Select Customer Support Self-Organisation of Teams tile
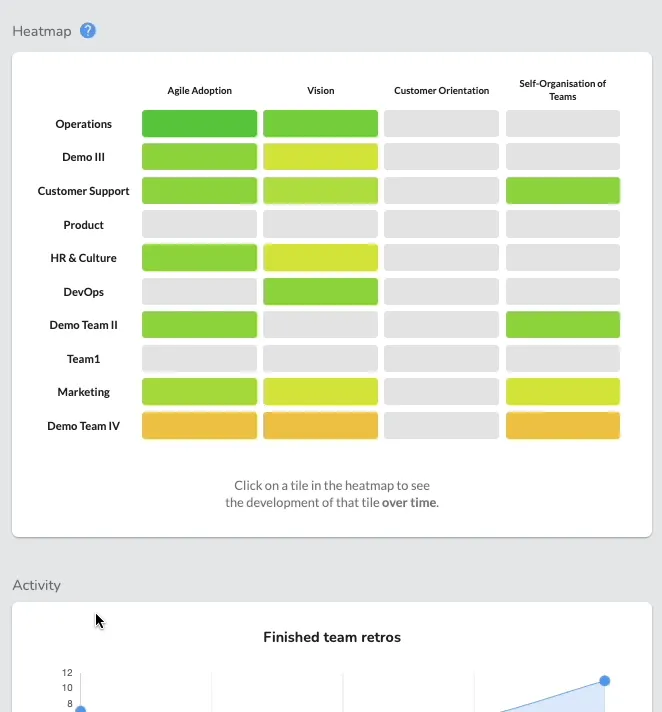 pyautogui.click(x=562, y=191)
